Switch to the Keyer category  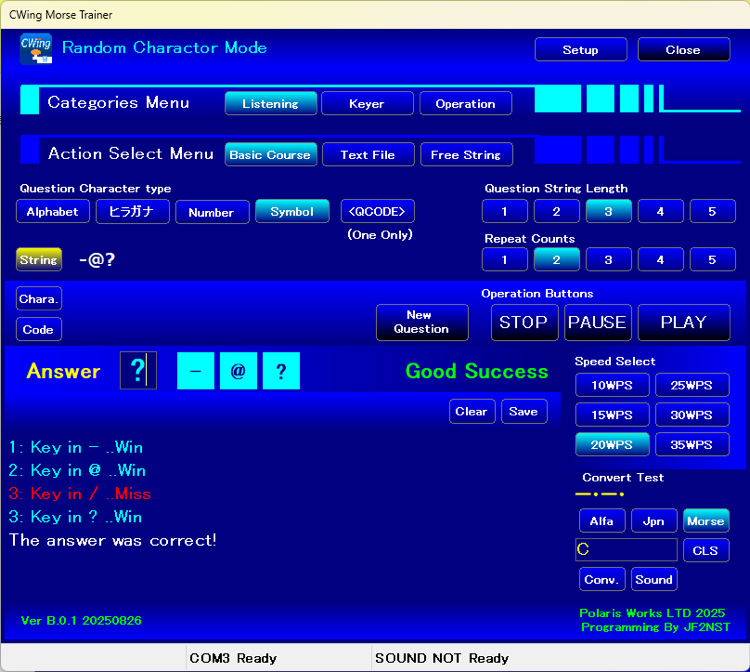click(366, 104)
